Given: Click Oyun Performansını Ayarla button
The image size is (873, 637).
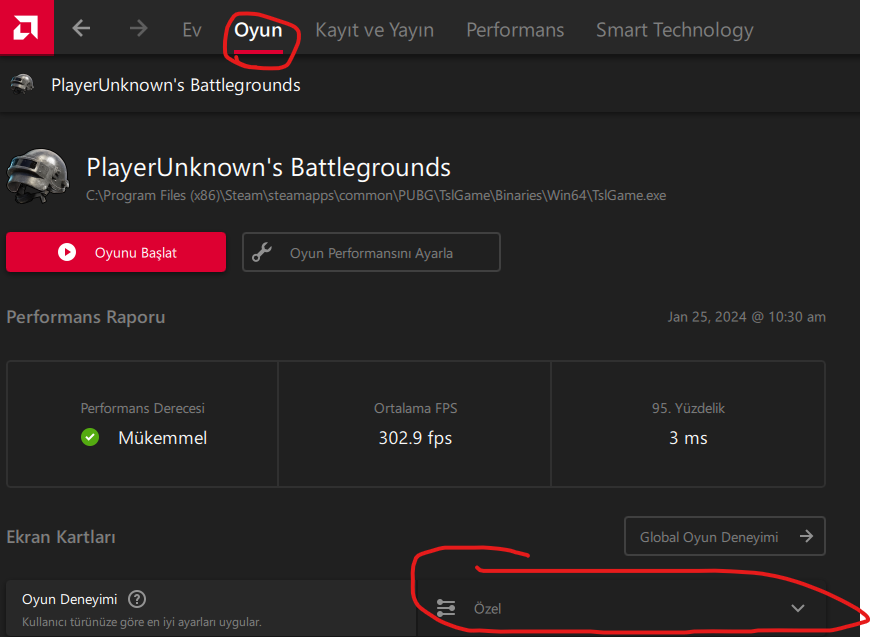Looking at the screenshot, I should (371, 253).
